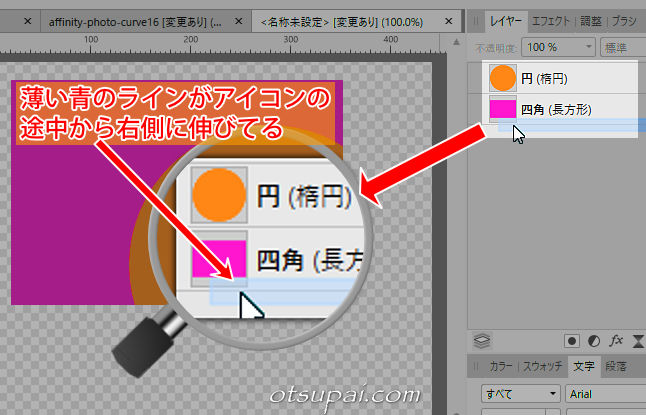Switch to the 調整 tab

[x=591, y=20]
